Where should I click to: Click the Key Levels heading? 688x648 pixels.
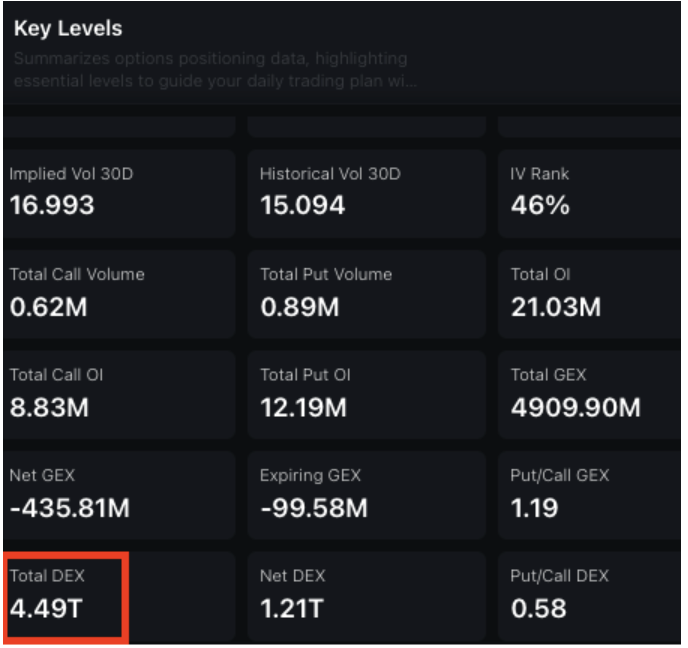(x=68, y=29)
